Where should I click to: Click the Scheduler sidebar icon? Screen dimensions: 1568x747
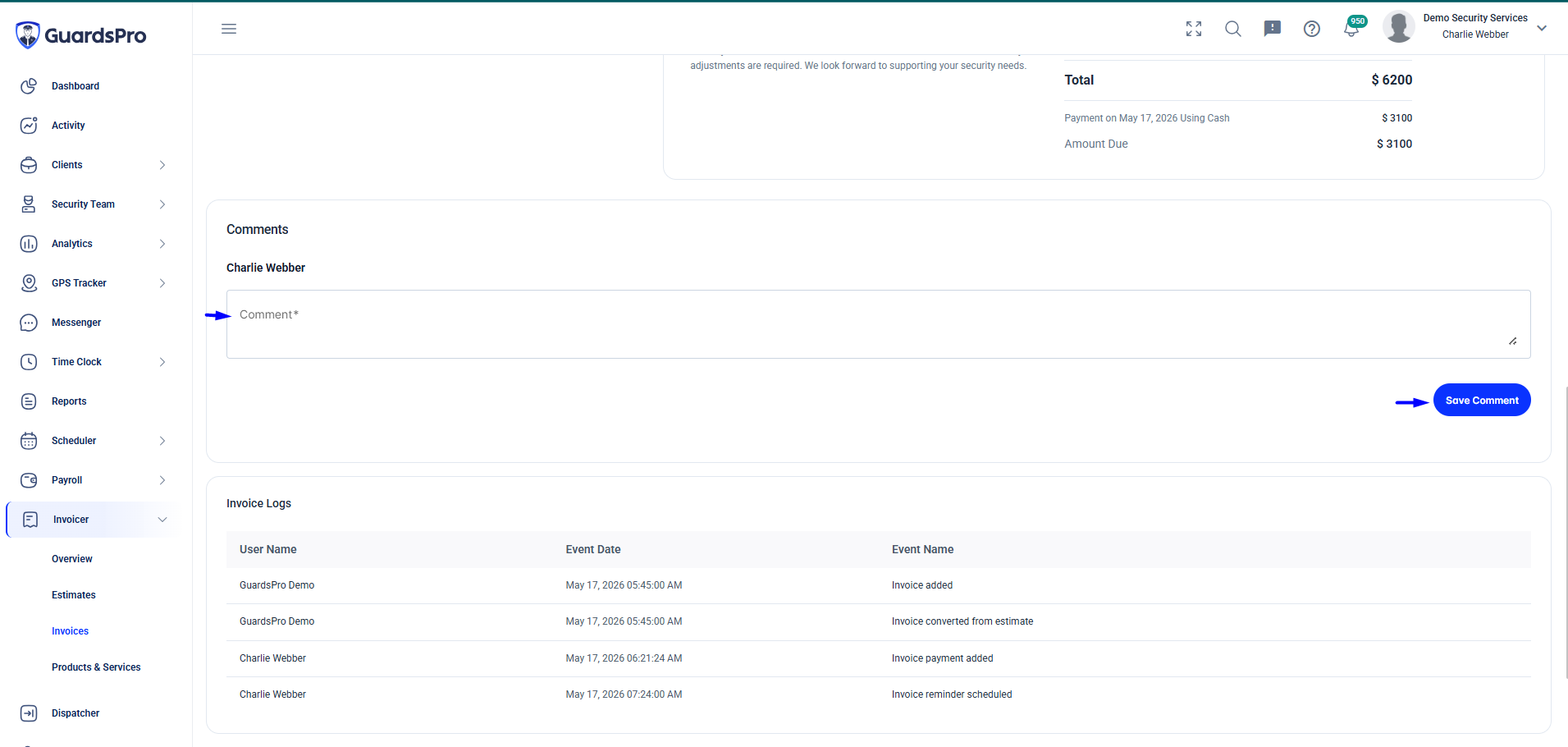[29, 441]
